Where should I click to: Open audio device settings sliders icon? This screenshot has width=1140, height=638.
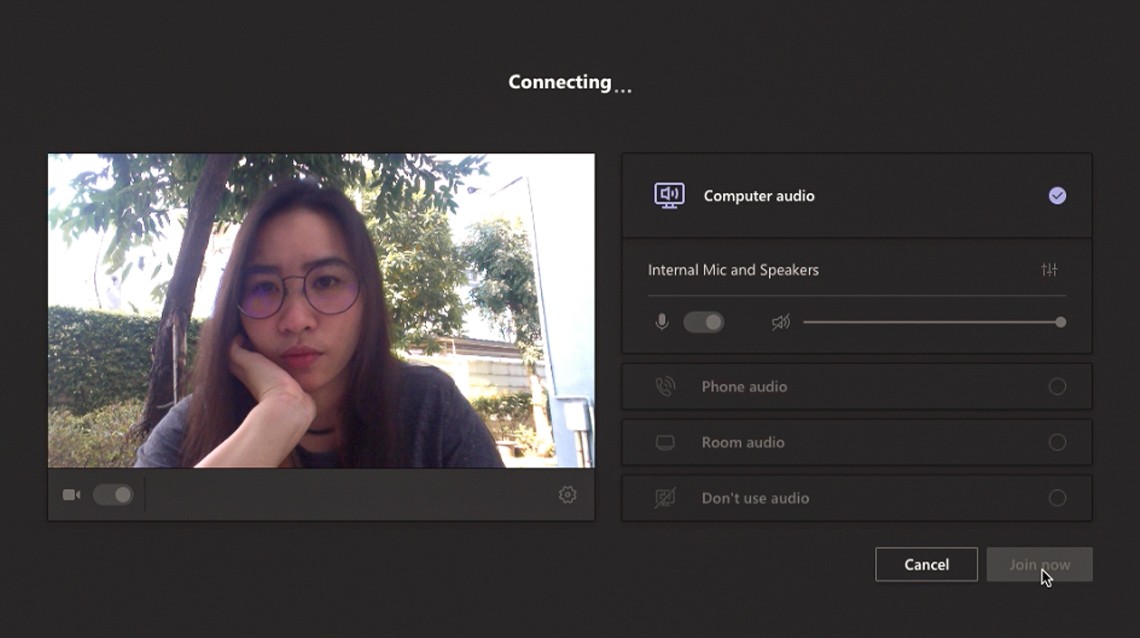1049,270
